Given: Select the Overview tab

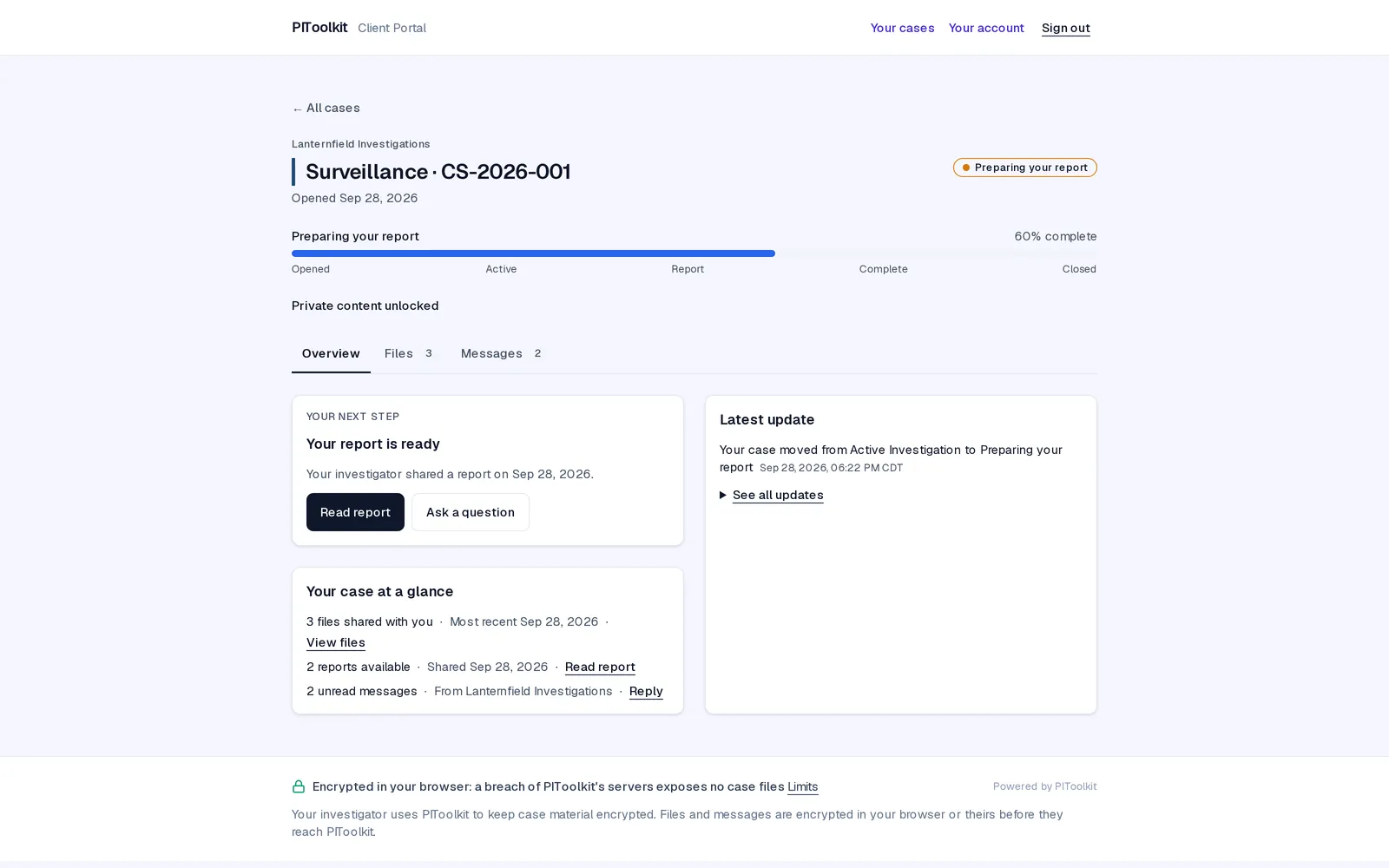Looking at the screenshot, I should (x=331, y=353).
